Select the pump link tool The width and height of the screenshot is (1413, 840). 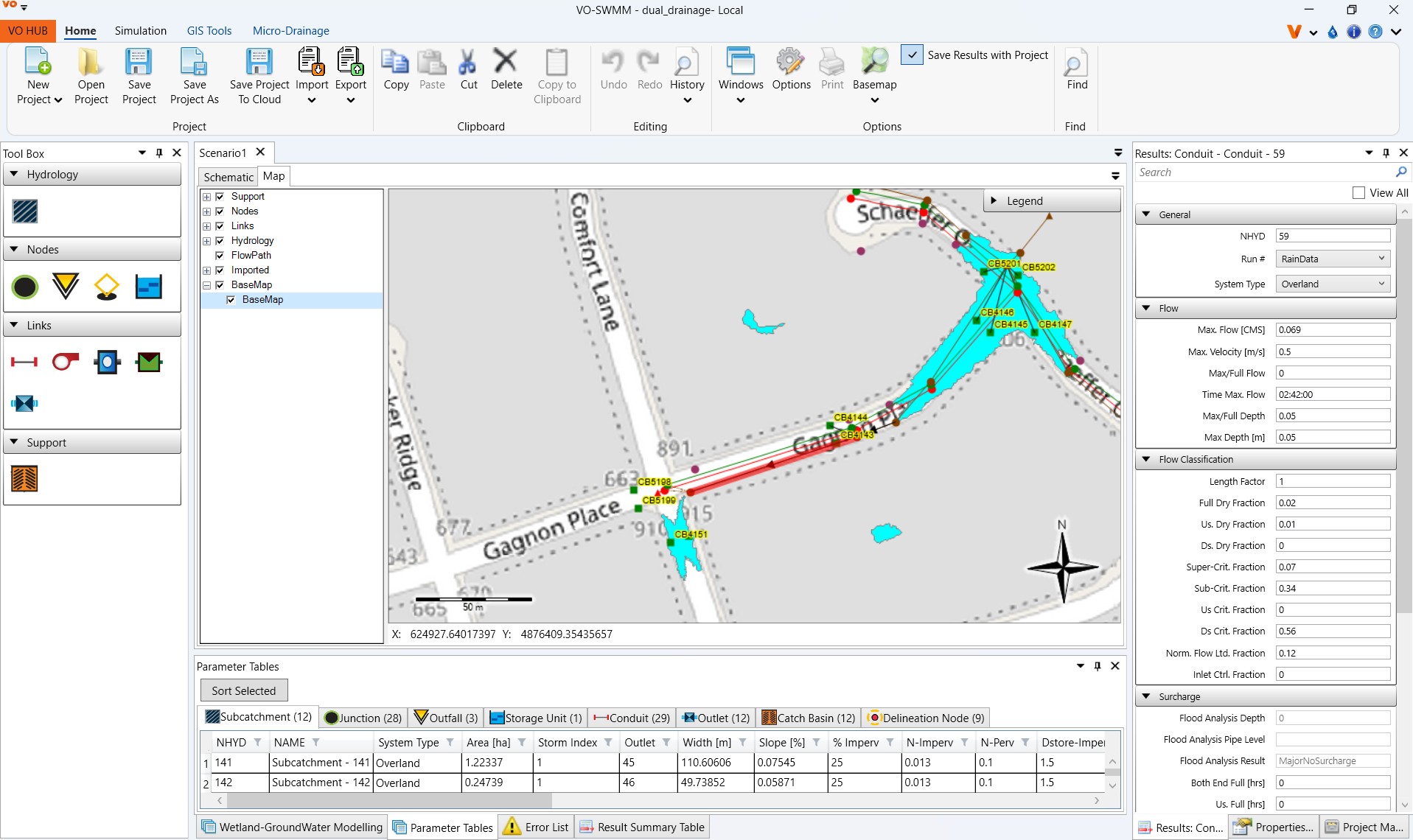[65, 362]
